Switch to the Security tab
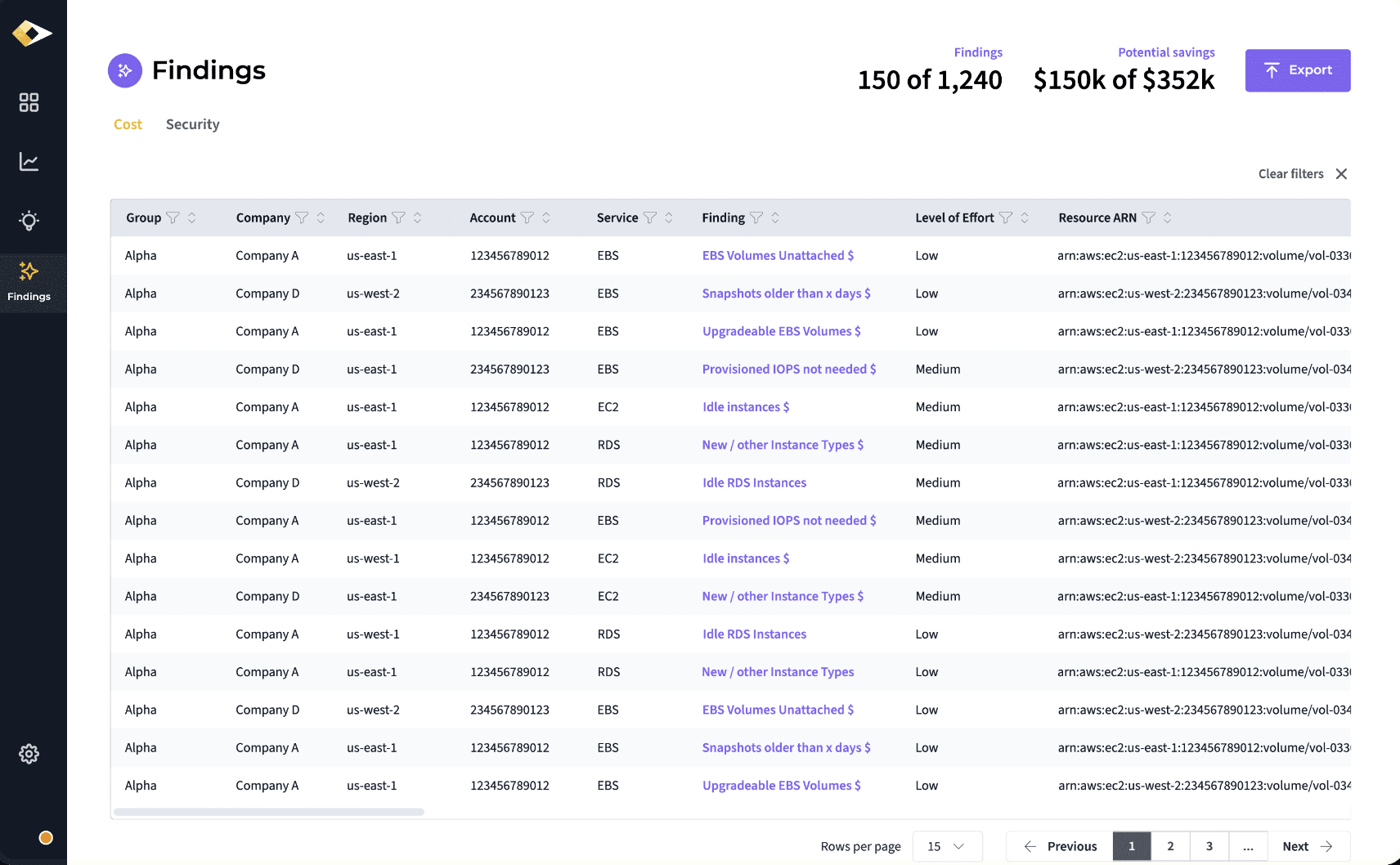Viewport: 1400px width, 865px height. pyautogui.click(x=192, y=124)
